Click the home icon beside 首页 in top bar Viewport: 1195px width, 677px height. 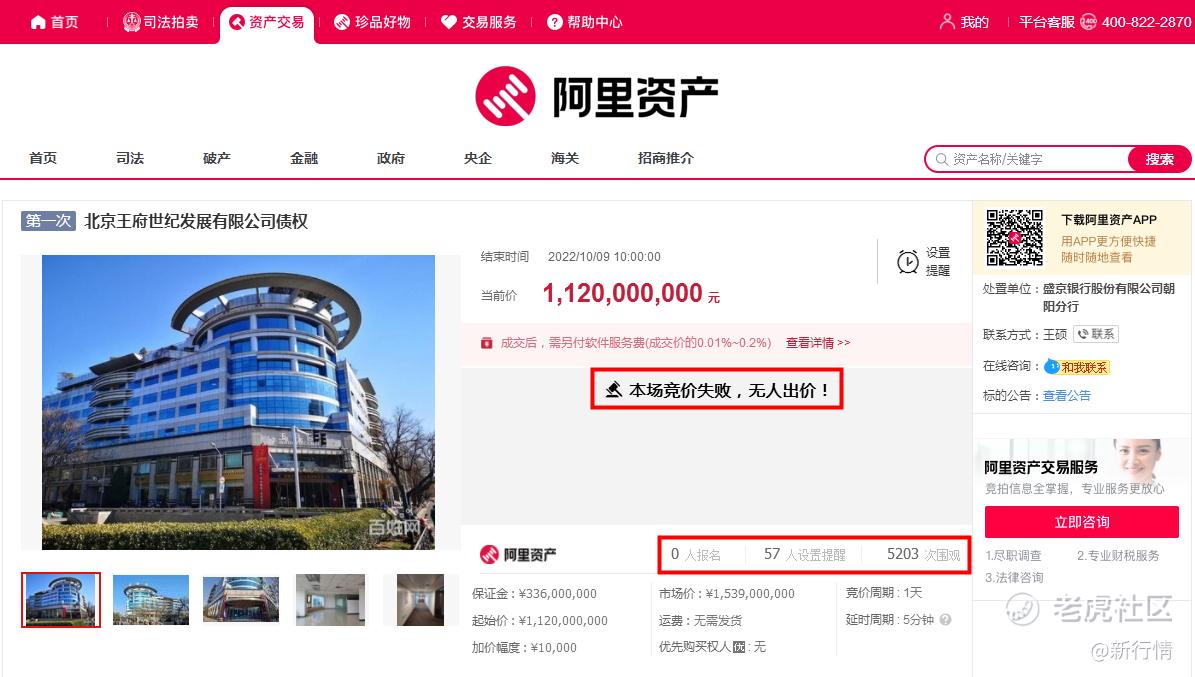tap(38, 22)
